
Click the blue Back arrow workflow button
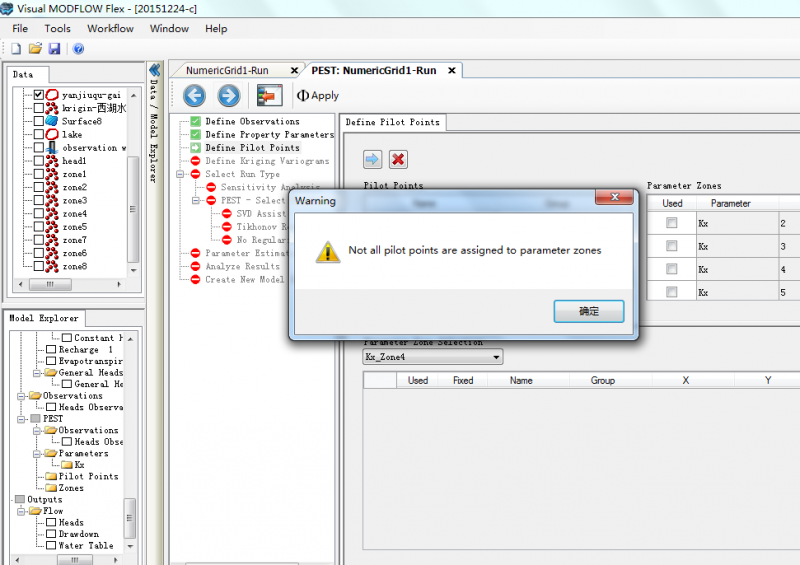(x=194, y=95)
